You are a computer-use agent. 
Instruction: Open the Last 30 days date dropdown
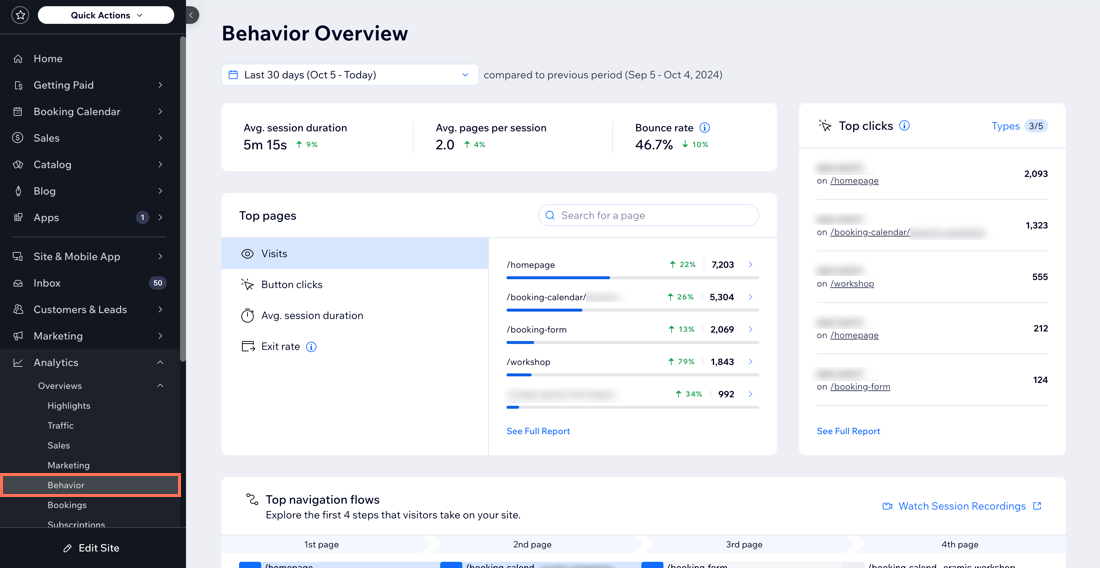point(349,75)
